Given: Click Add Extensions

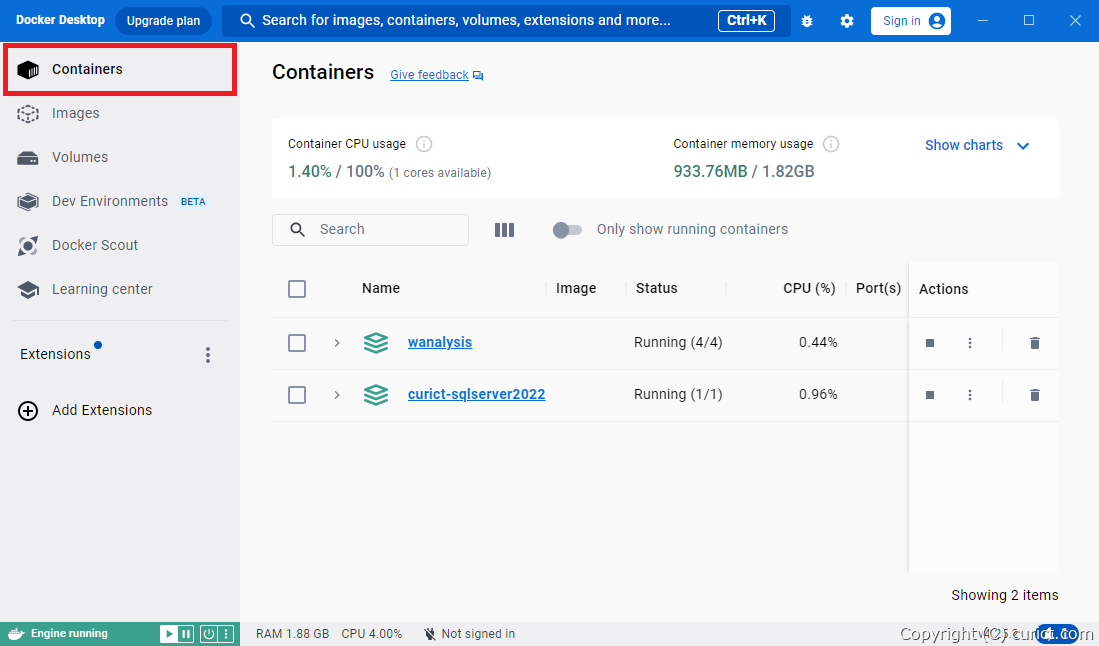Looking at the screenshot, I should pos(85,411).
